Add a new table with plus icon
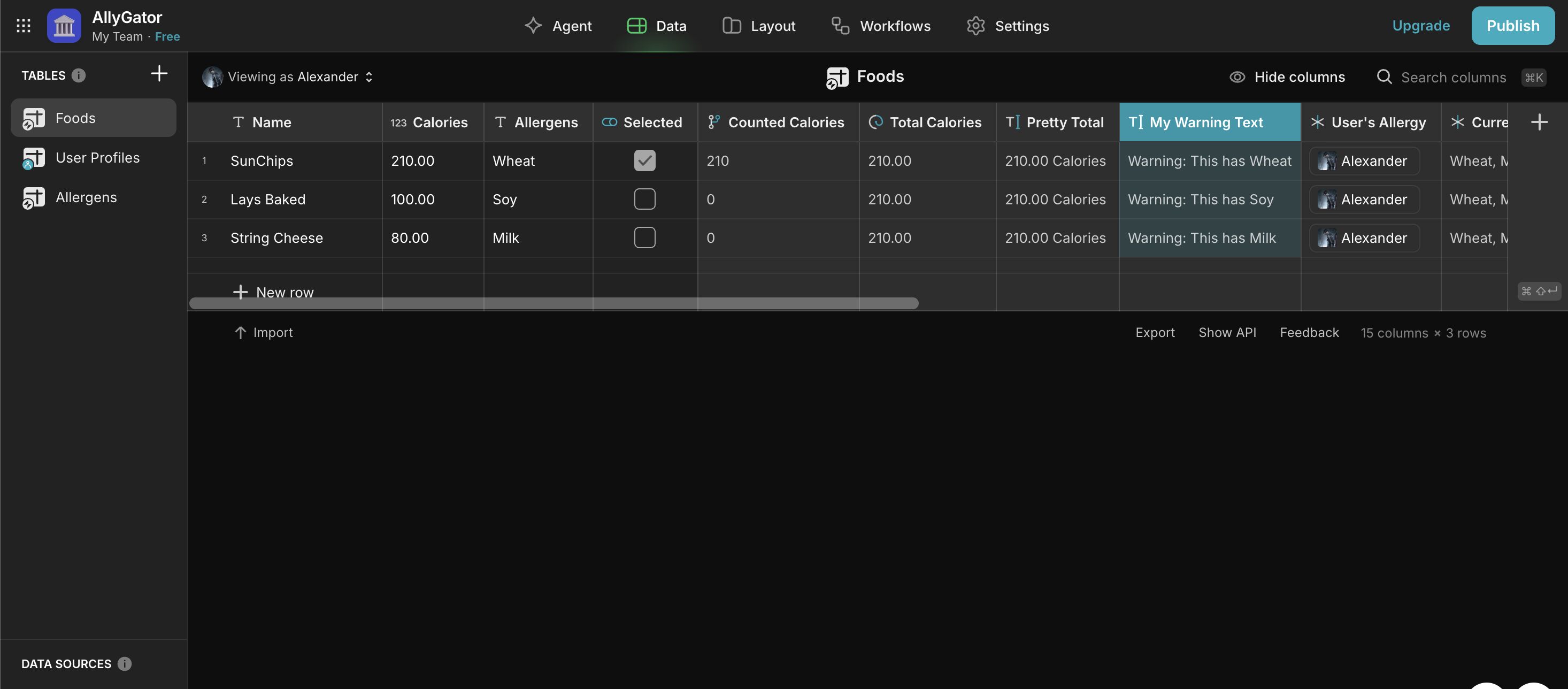Viewport: 1568px width, 689px height. pos(159,74)
